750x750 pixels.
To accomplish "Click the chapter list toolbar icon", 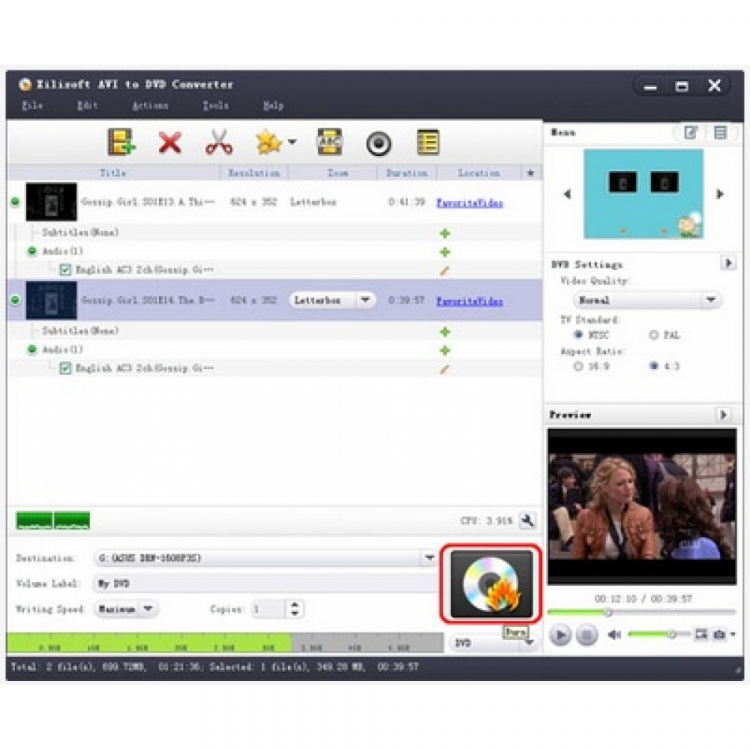I will [x=428, y=142].
